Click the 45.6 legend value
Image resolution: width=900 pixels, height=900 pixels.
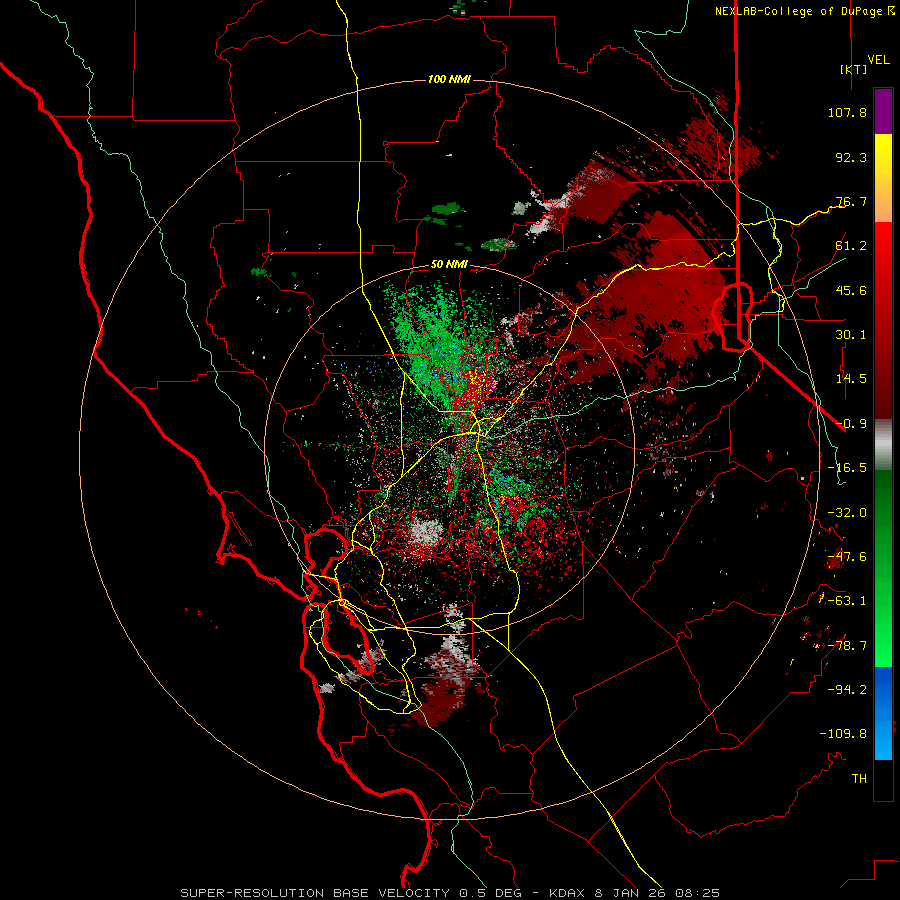(851, 290)
